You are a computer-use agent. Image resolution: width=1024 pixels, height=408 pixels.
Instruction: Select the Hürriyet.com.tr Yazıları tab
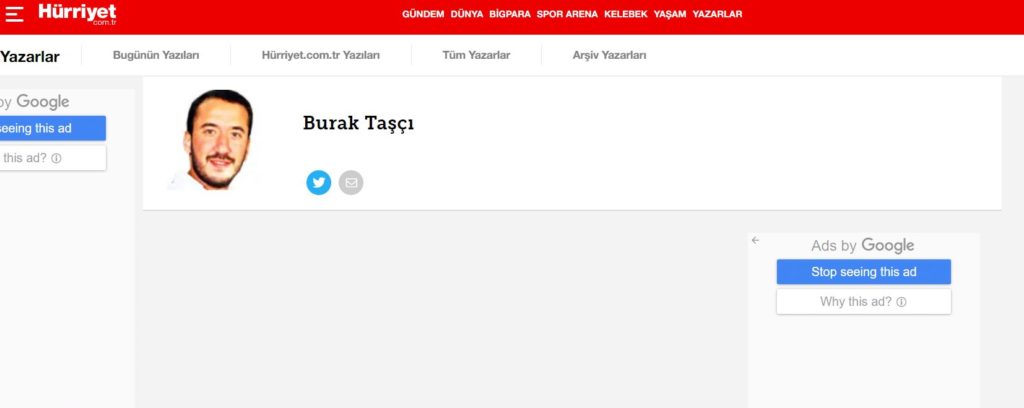point(320,56)
